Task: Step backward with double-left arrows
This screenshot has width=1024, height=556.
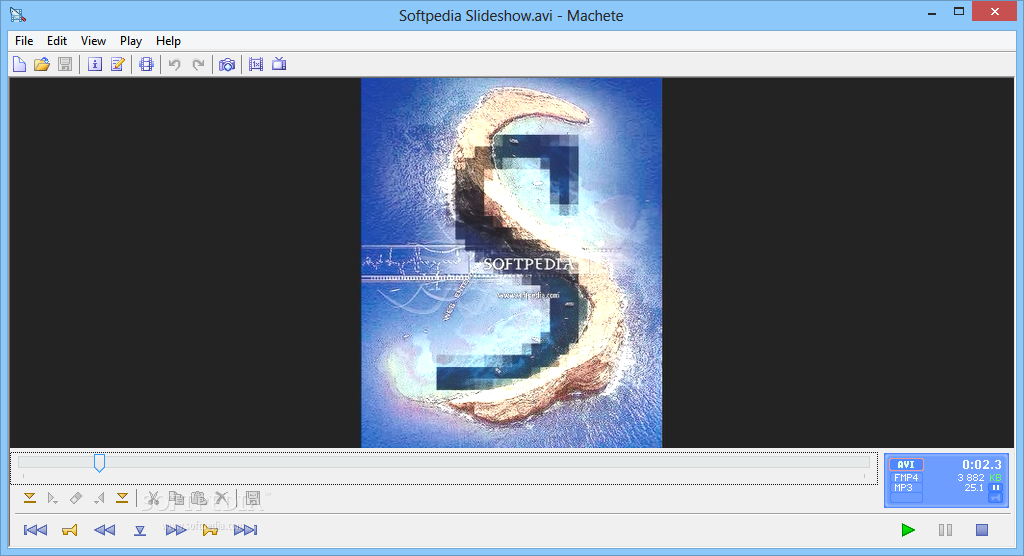Action: (104, 530)
